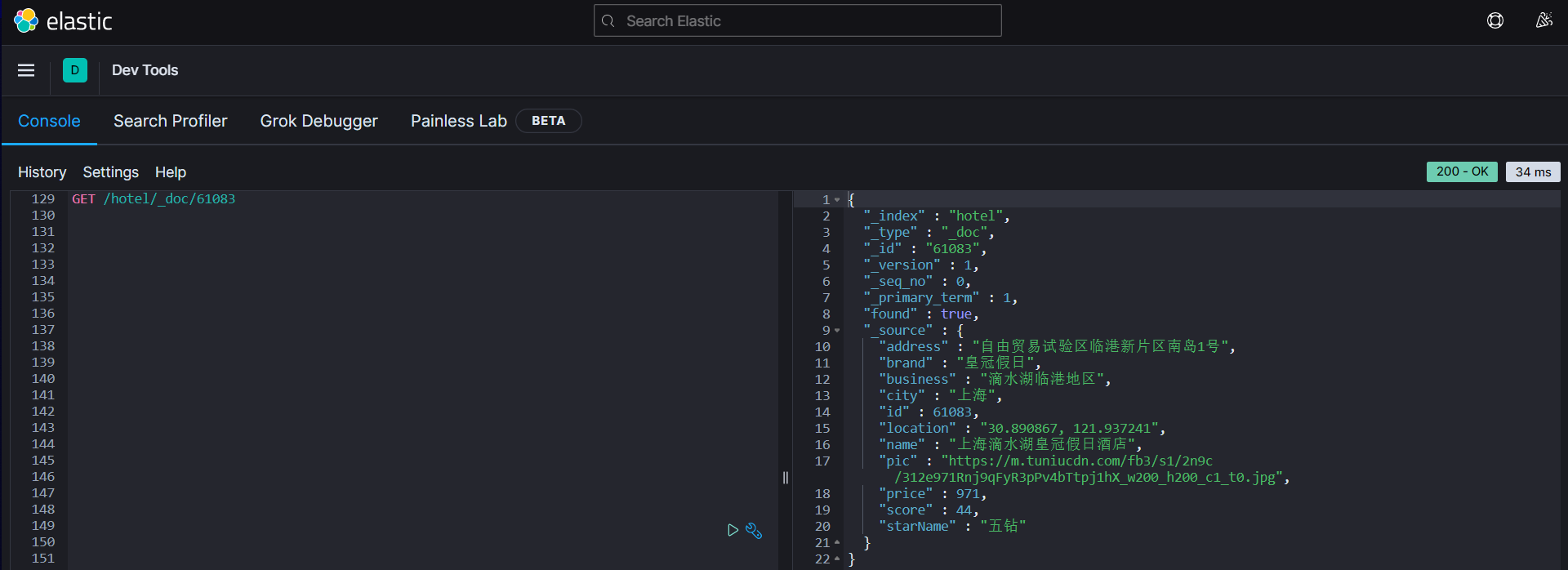The width and height of the screenshot is (1568, 570).
Task: Open the History panel
Action: pos(42,172)
